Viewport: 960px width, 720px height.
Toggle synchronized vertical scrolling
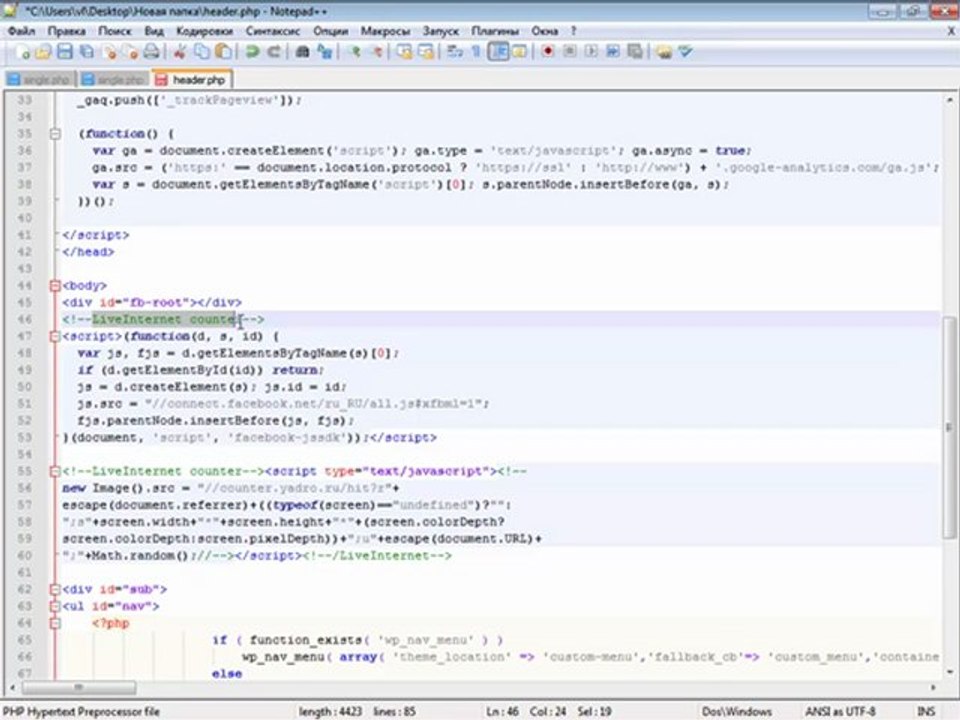pos(404,52)
